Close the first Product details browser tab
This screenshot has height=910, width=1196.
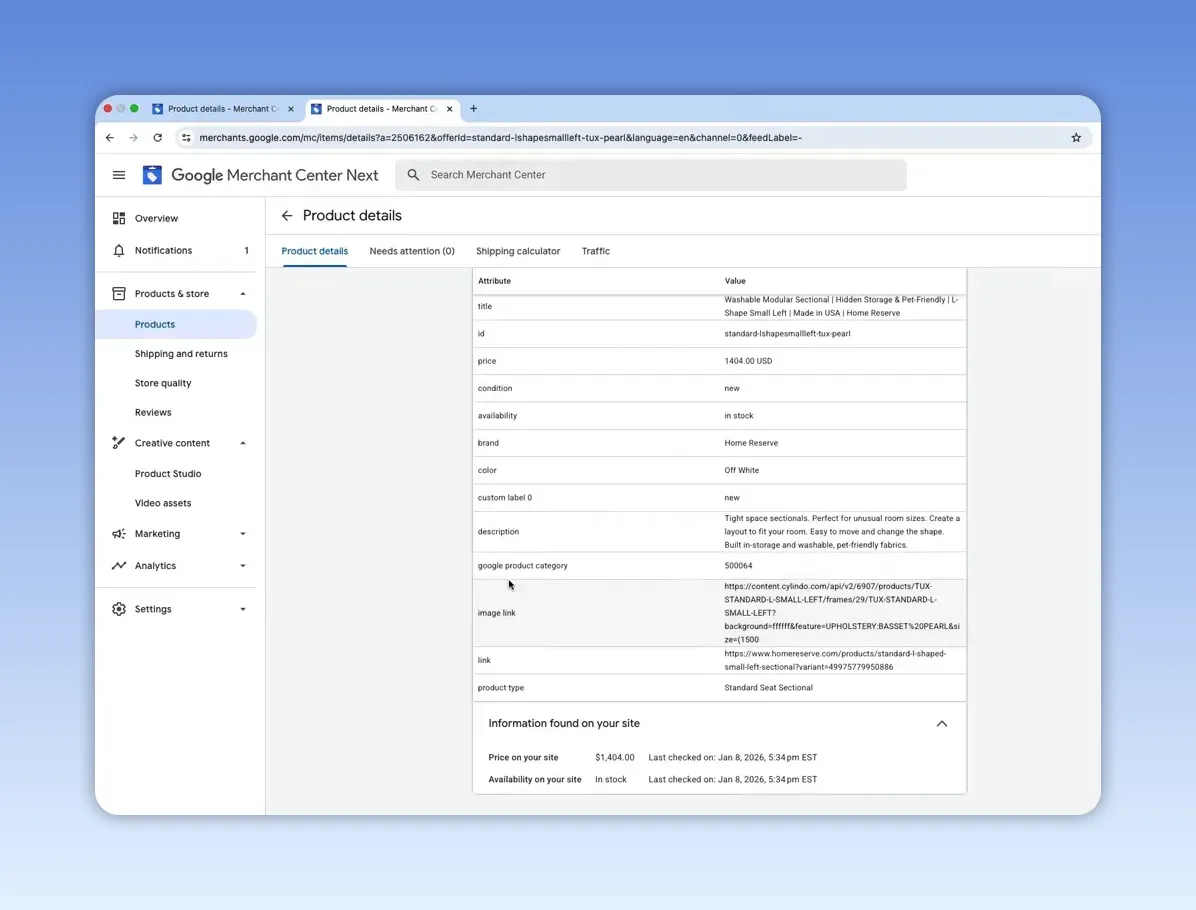tap(291, 109)
